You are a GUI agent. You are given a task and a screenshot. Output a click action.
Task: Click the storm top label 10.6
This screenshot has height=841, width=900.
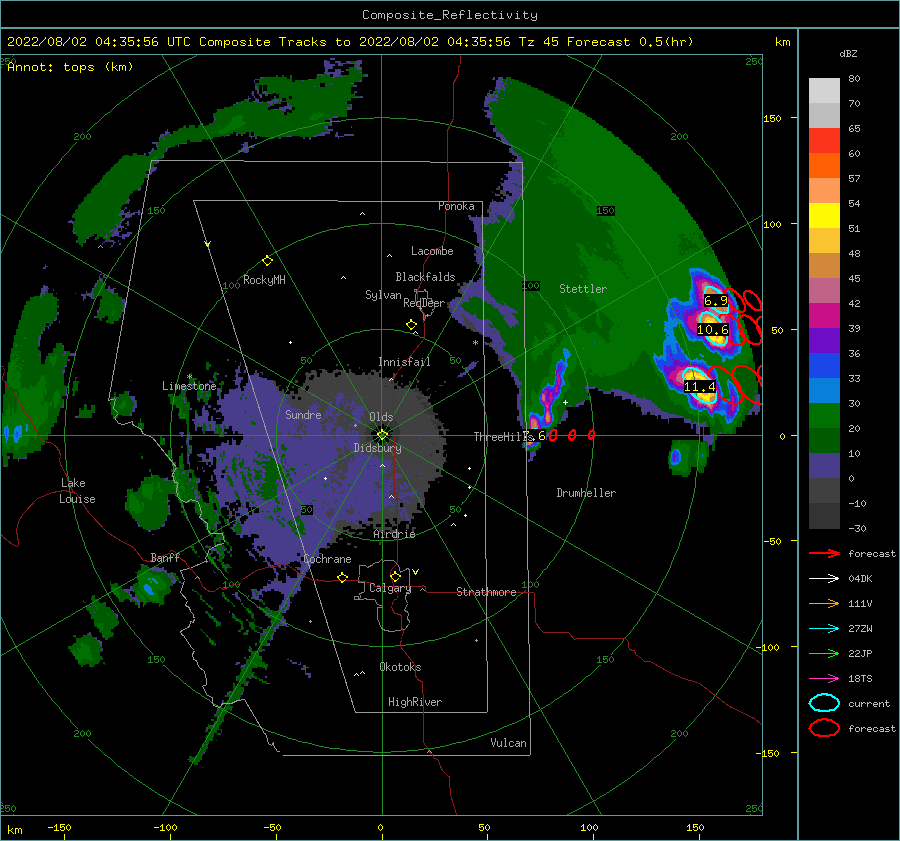click(713, 330)
